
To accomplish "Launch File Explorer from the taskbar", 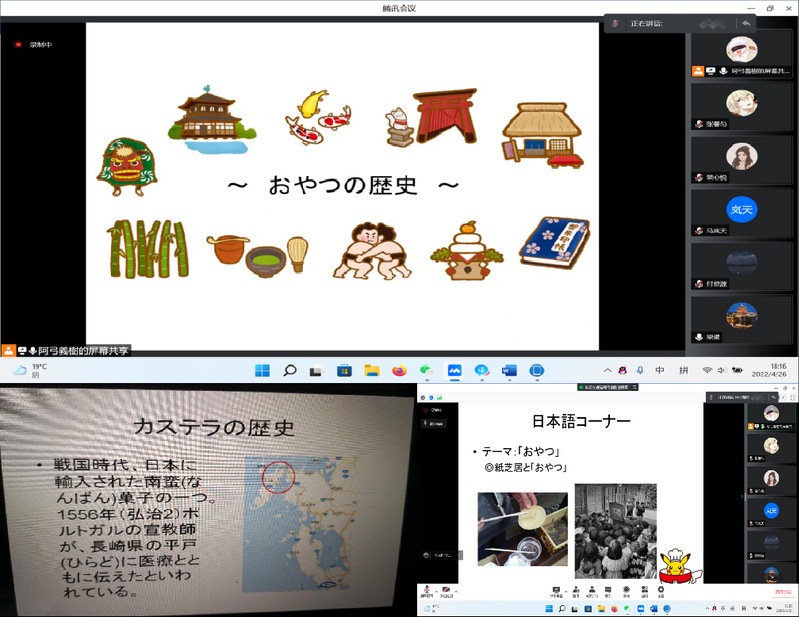I will click(x=371, y=371).
